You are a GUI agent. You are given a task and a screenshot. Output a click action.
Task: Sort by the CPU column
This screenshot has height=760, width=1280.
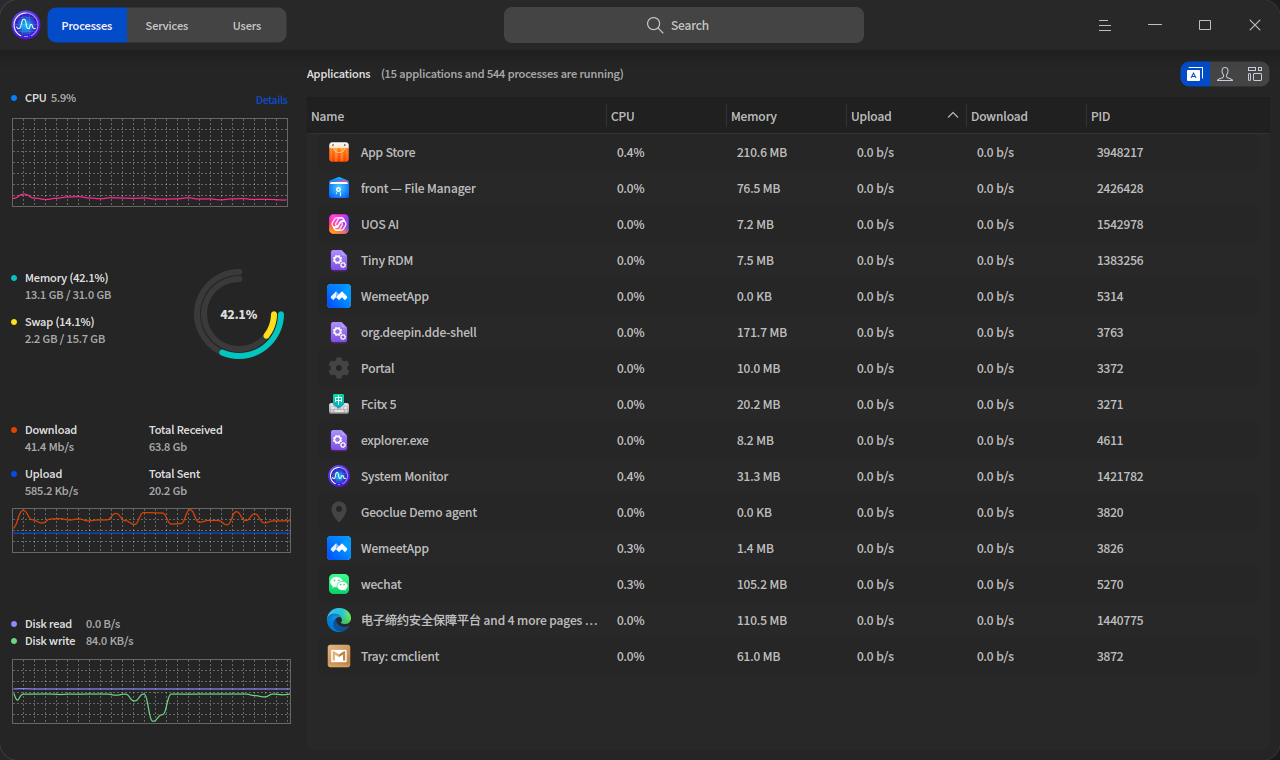click(667, 116)
